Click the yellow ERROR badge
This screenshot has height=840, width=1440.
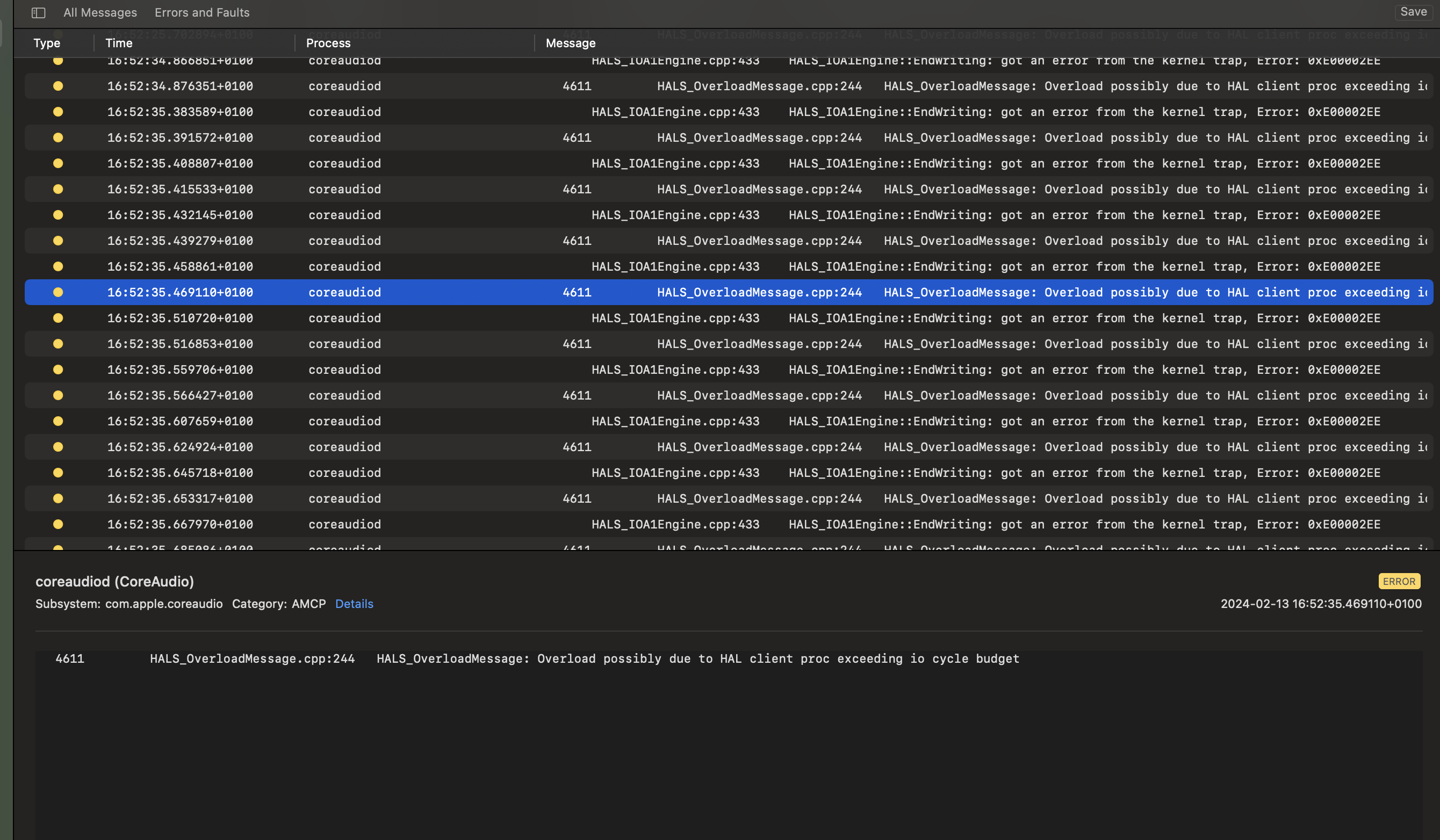1399,581
